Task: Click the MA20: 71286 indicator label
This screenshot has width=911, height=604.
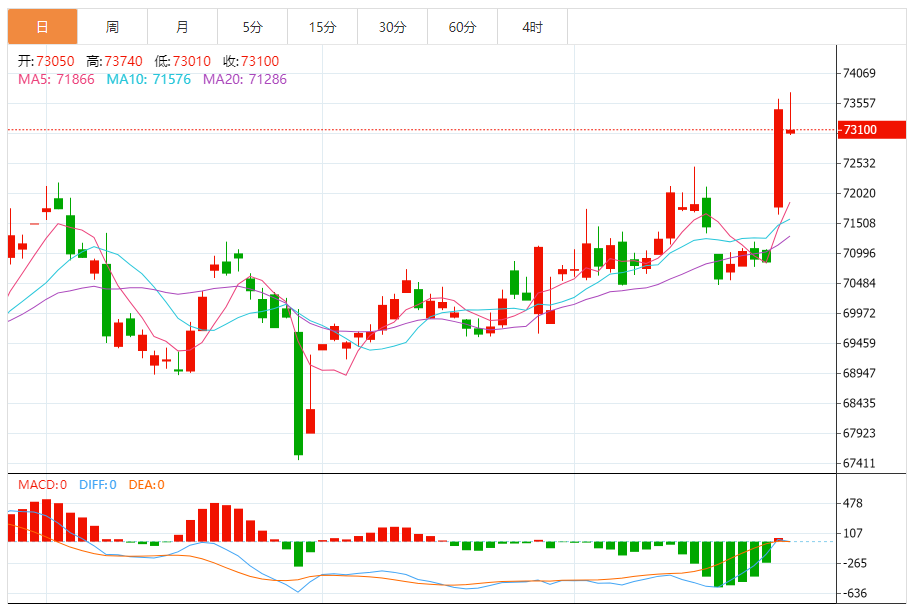Action: (x=245, y=79)
